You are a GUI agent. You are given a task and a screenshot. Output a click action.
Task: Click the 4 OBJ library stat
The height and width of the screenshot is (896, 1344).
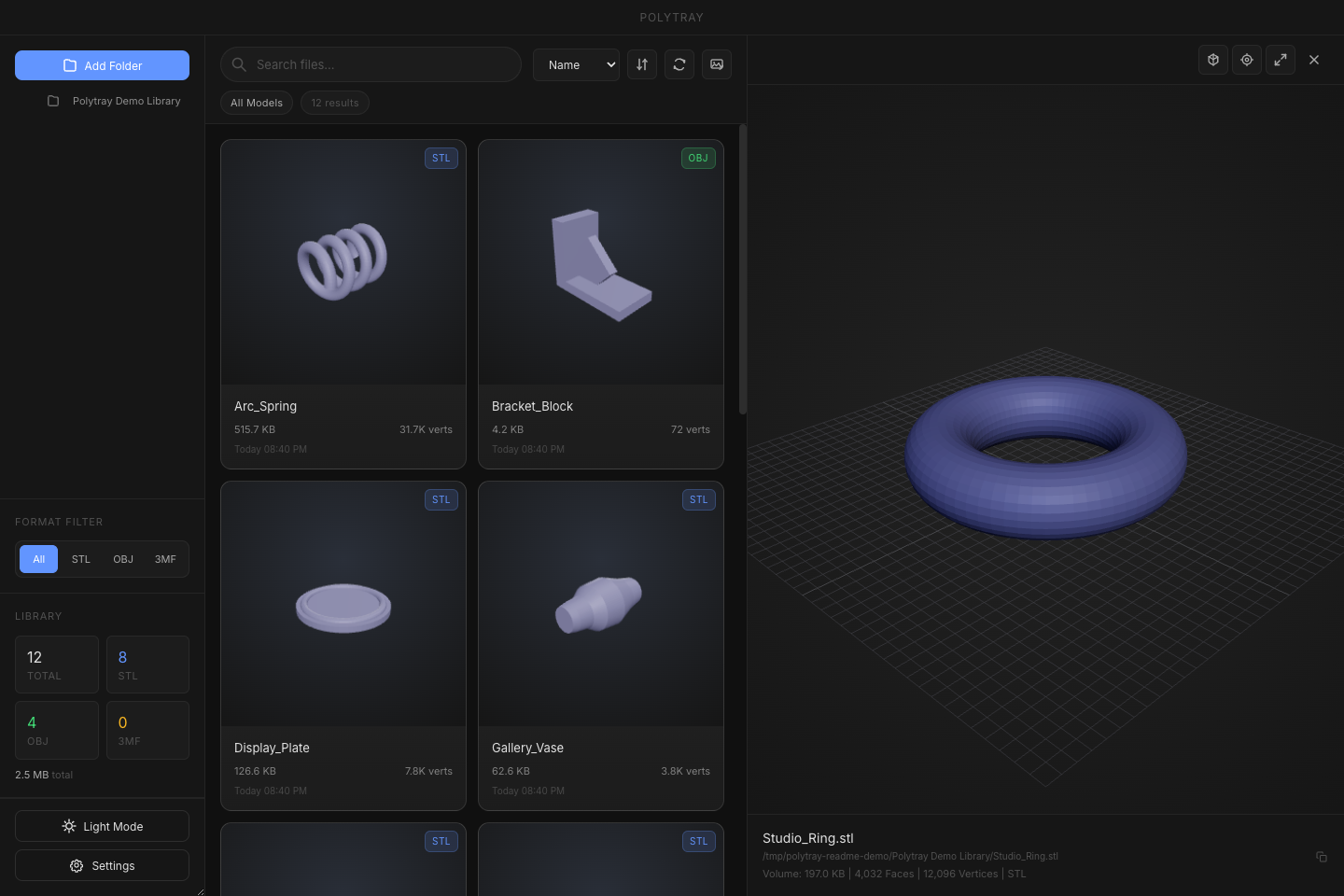pos(57,730)
